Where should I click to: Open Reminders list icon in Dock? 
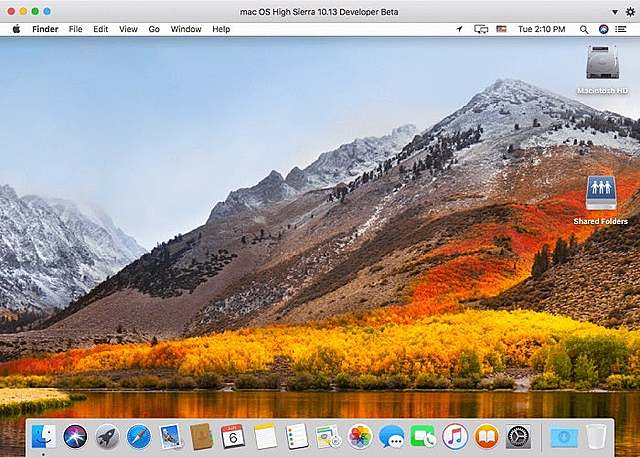point(297,437)
